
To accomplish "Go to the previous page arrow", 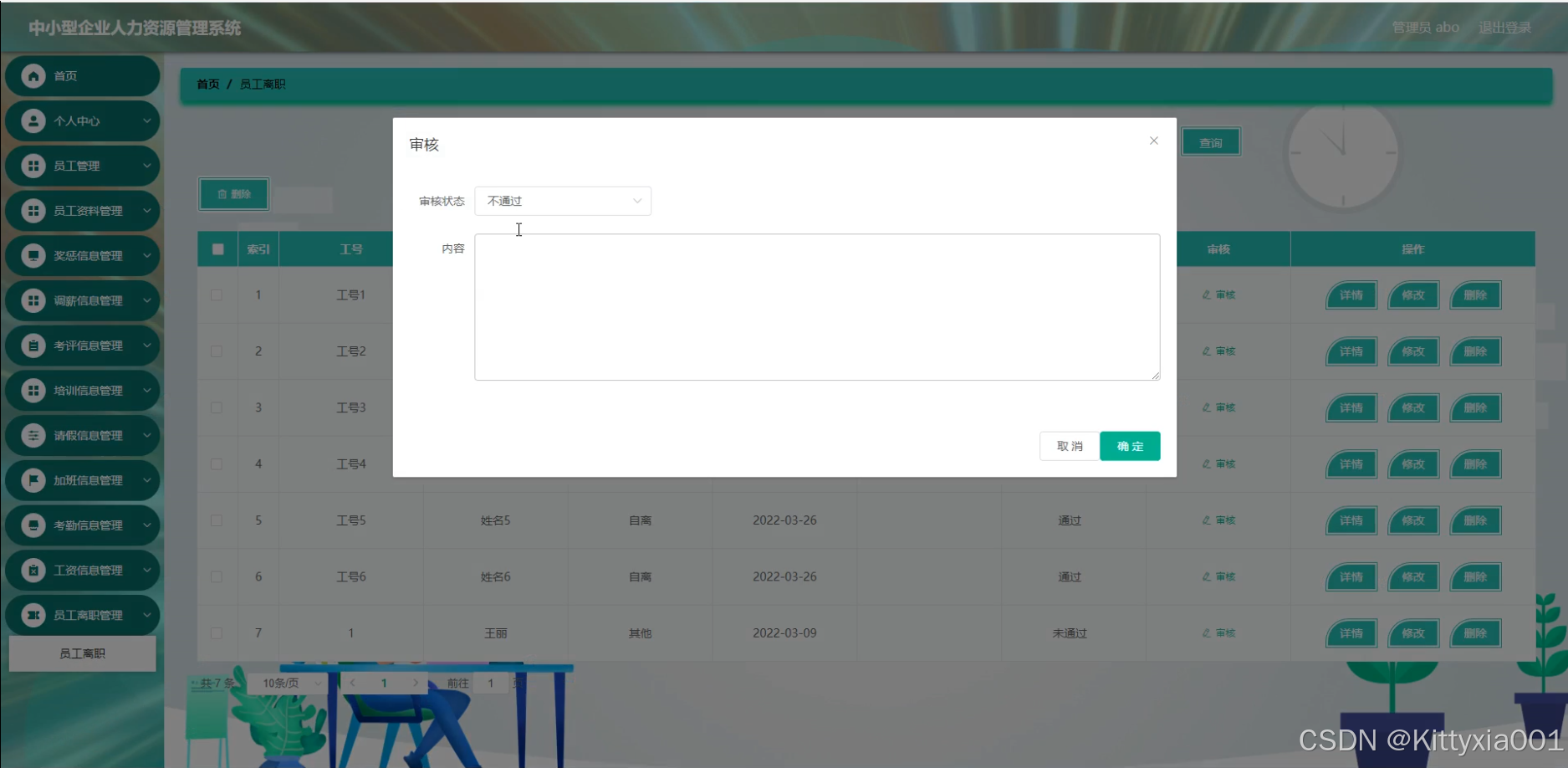I will pos(353,684).
